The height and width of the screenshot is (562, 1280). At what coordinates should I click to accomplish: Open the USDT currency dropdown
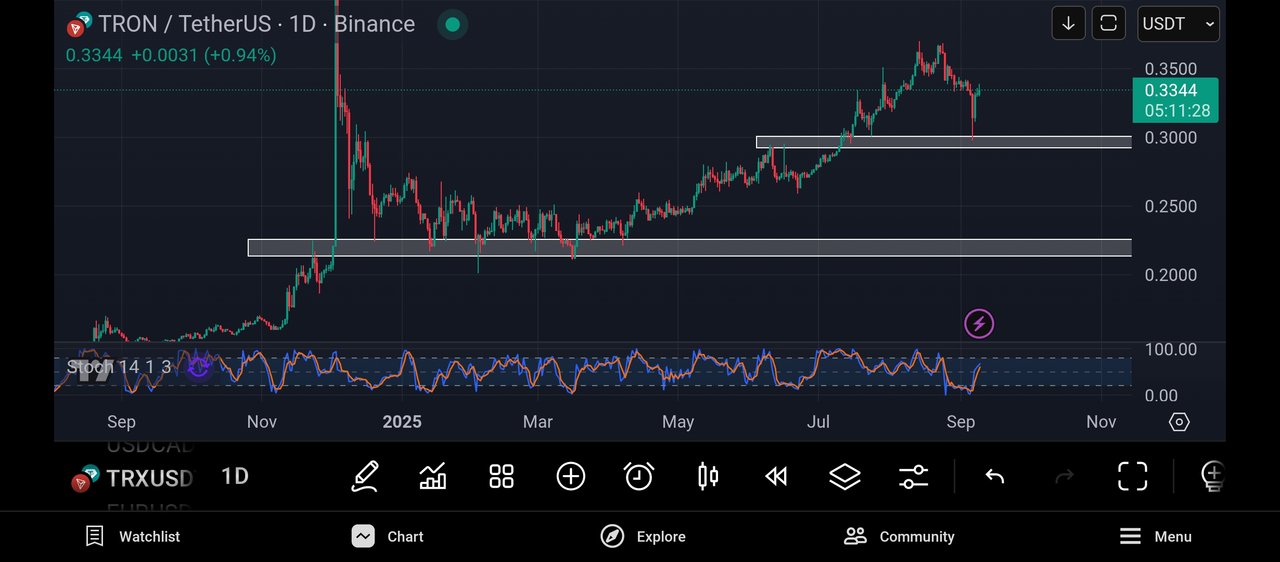[1178, 23]
